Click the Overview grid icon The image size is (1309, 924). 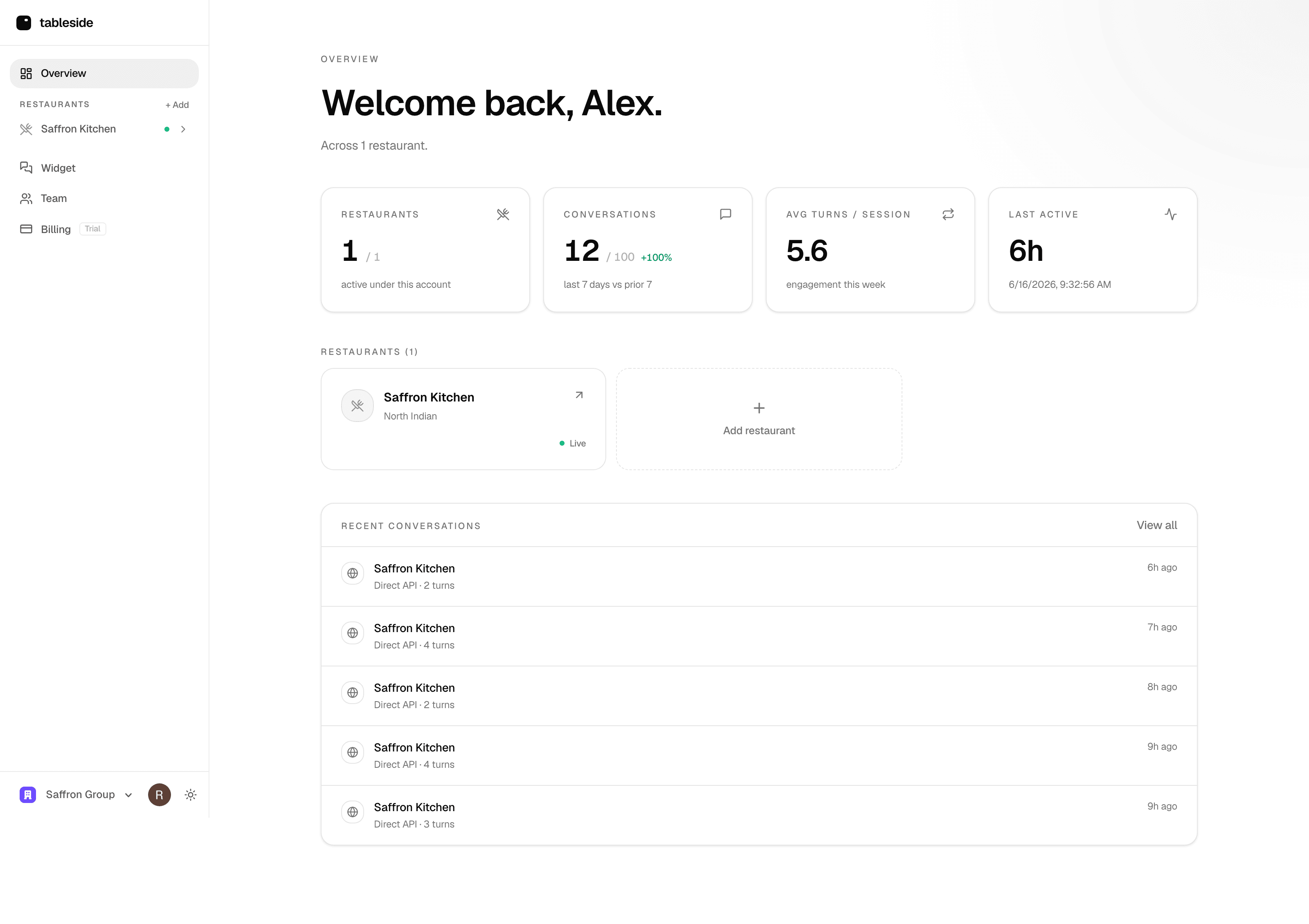pos(26,74)
